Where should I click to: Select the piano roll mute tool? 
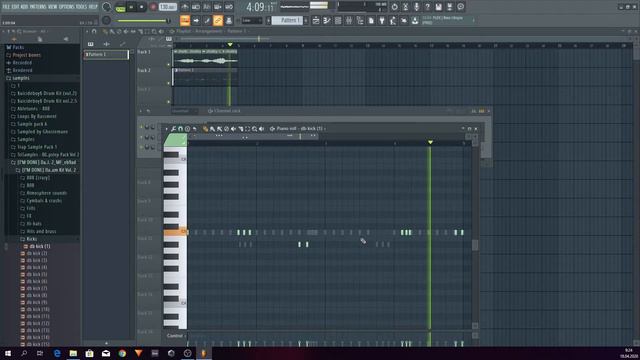[233, 129]
